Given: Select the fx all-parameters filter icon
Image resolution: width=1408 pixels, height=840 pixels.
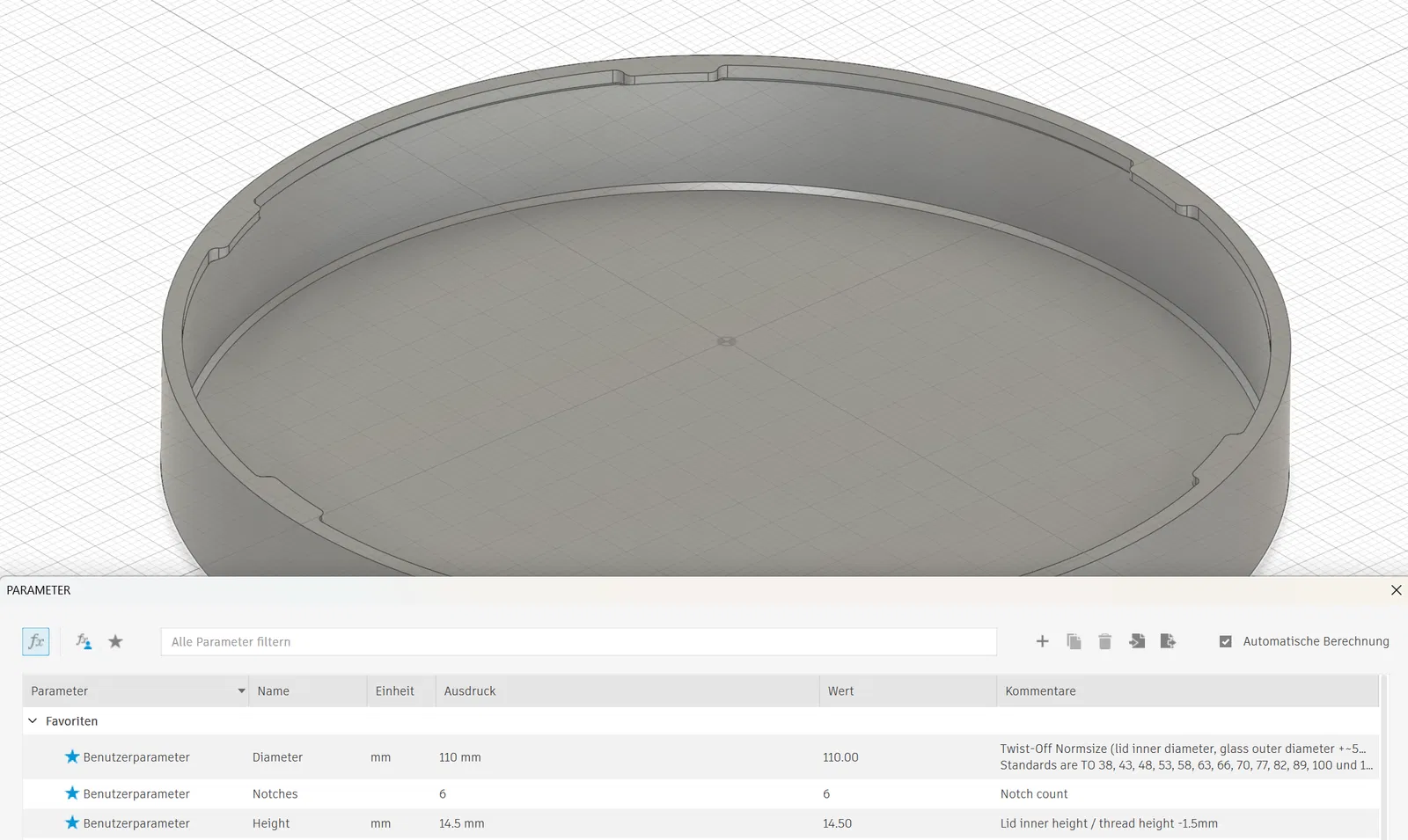Looking at the screenshot, I should tap(36, 641).
